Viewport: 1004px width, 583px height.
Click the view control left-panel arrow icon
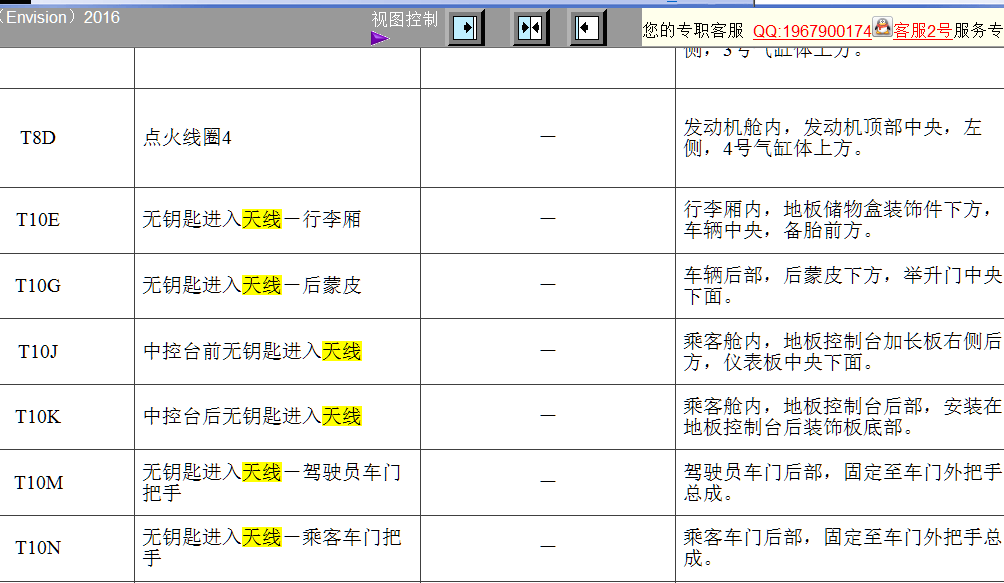click(x=465, y=28)
